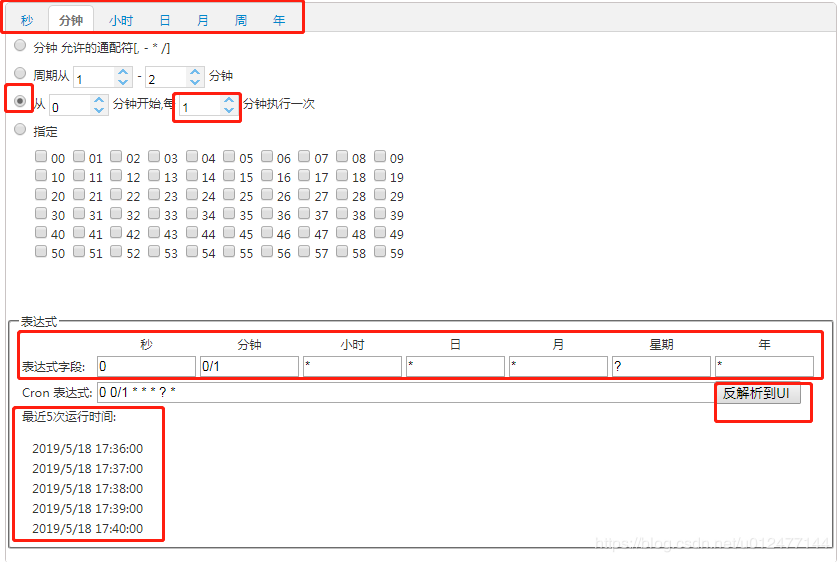Check the minute 22 checkbox
The image size is (839, 562).
pyautogui.click(x=116, y=194)
